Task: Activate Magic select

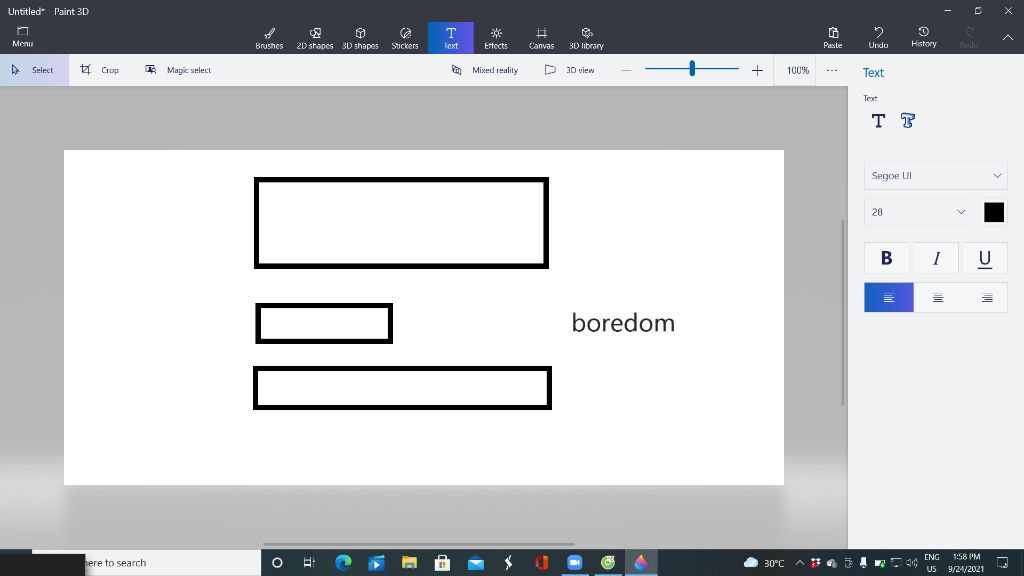Action: point(178,70)
